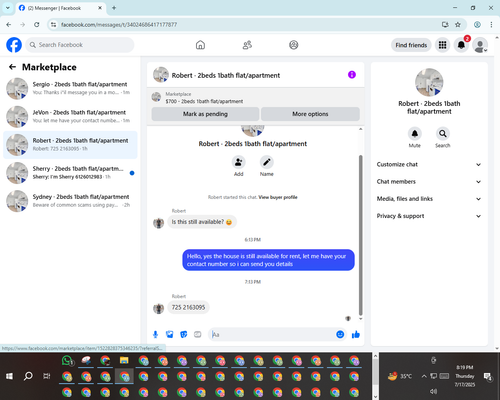The height and width of the screenshot is (400, 500).
Task: Click Robert's profile picture in right panel
Action: [429, 82]
